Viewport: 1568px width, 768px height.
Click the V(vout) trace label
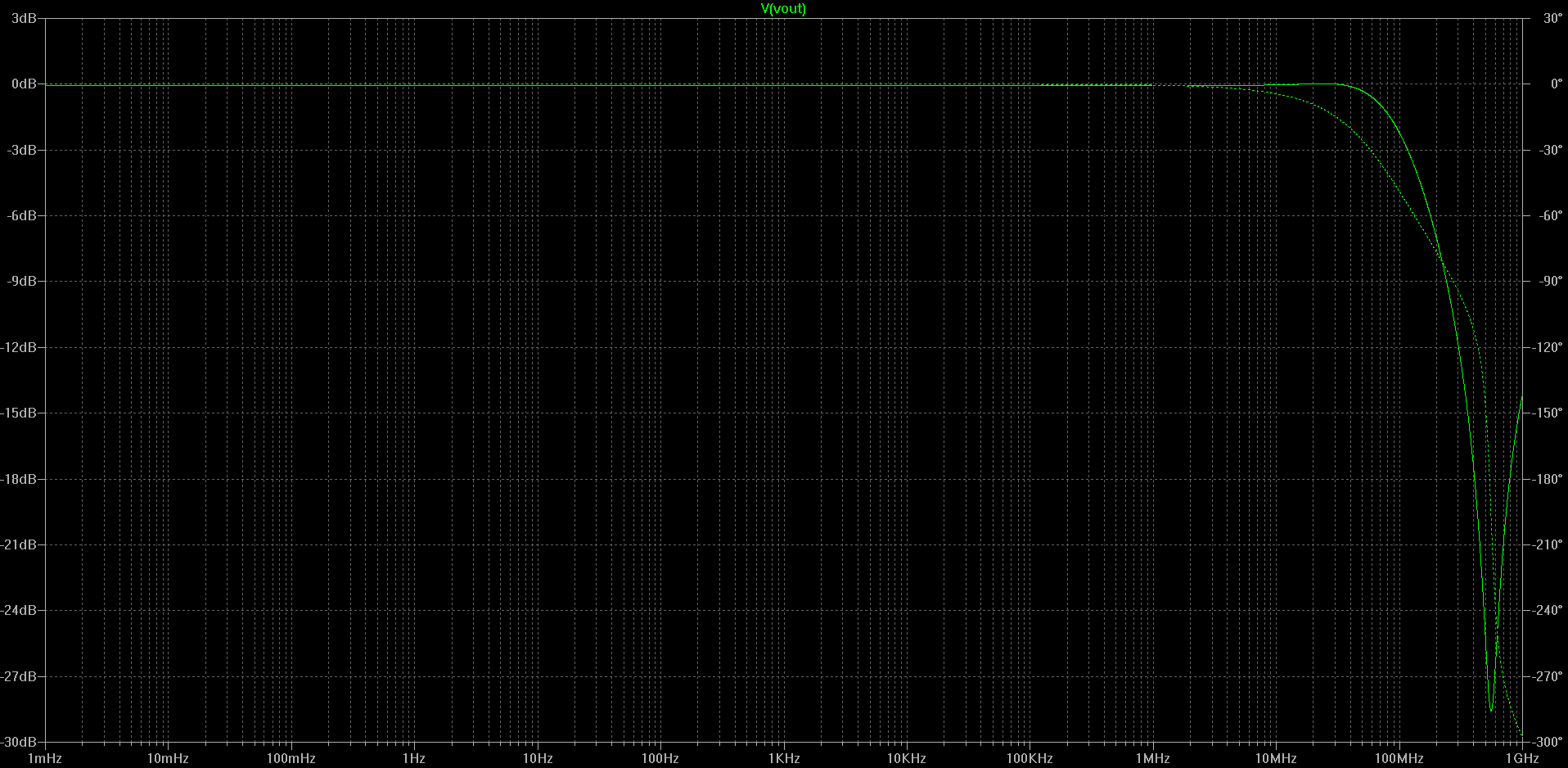coord(783,8)
